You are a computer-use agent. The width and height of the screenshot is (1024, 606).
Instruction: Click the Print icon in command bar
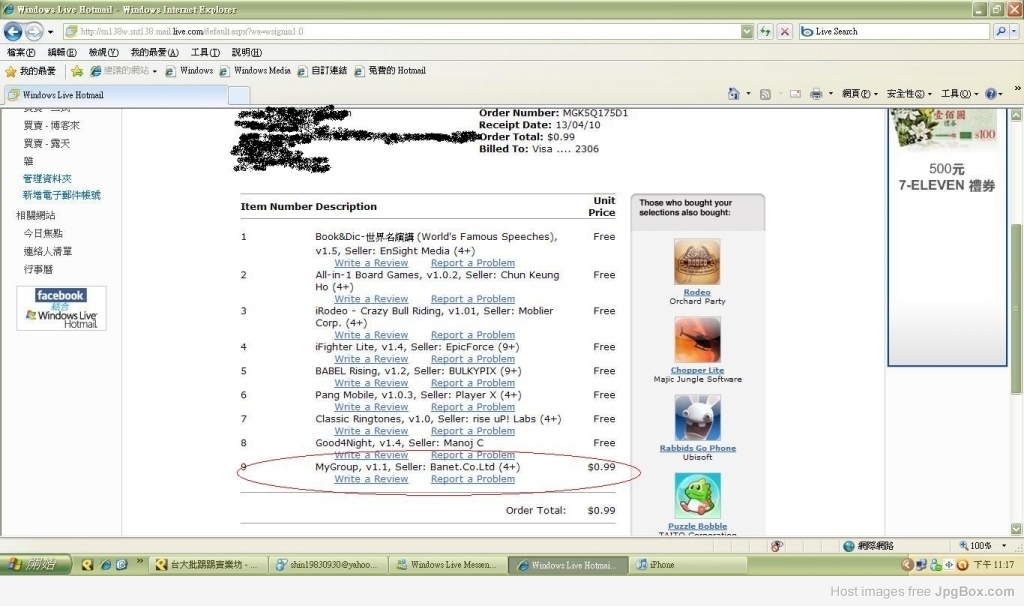[816, 94]
